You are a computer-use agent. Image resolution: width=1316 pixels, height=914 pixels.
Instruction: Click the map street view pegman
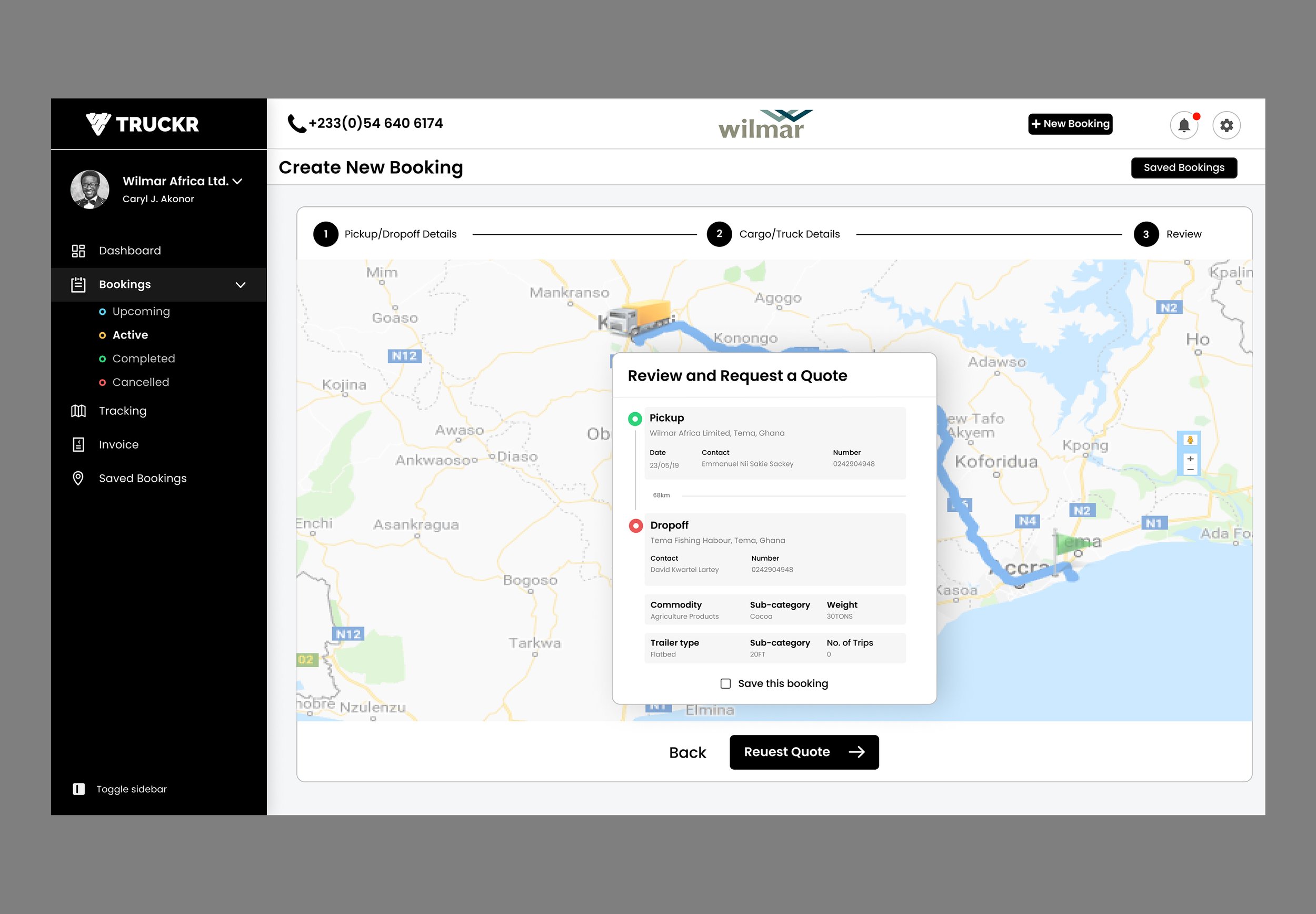(1190, 440)
